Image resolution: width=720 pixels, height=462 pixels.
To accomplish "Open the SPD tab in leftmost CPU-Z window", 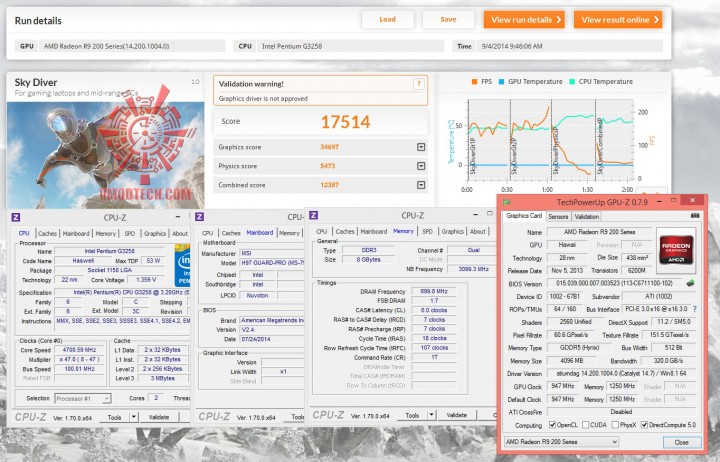I will coord(130,233).
